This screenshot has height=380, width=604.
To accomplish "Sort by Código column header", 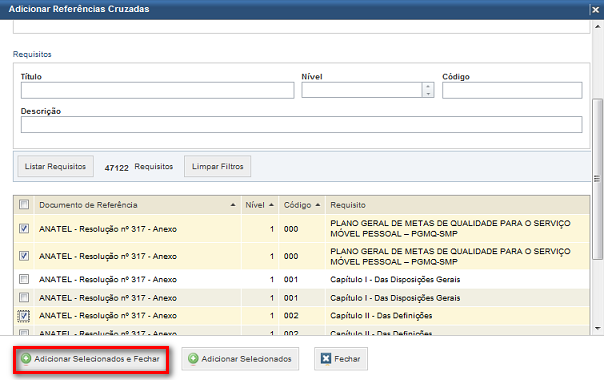I will click(x=302, y=205).
